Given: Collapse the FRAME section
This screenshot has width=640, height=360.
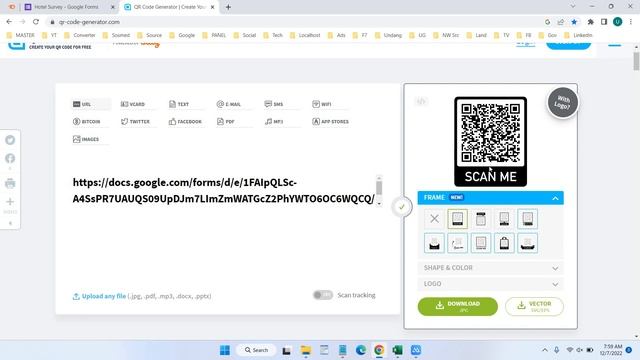Looking at the screenshot, I should (x=490, y=198).
